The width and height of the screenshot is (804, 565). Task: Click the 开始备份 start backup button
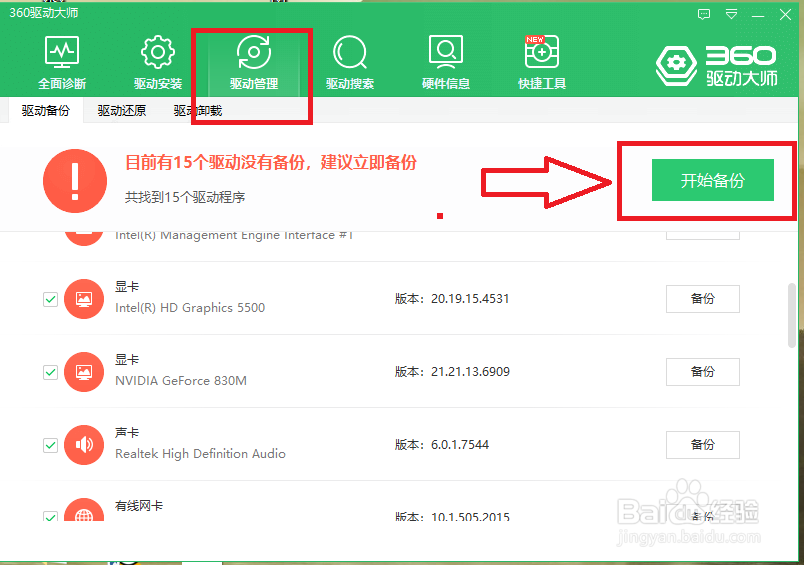(713, 180)
